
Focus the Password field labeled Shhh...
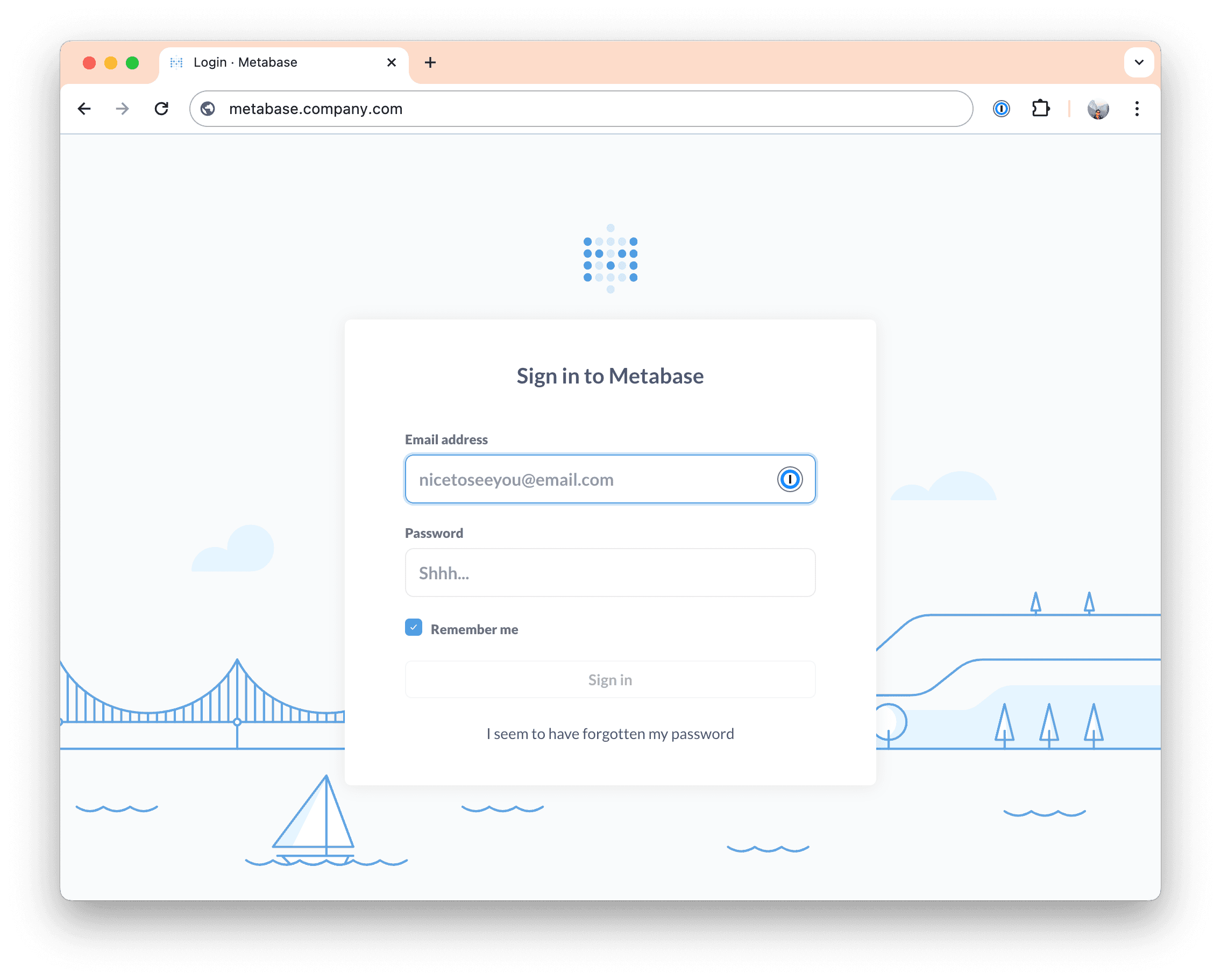(x=609, y=573)
